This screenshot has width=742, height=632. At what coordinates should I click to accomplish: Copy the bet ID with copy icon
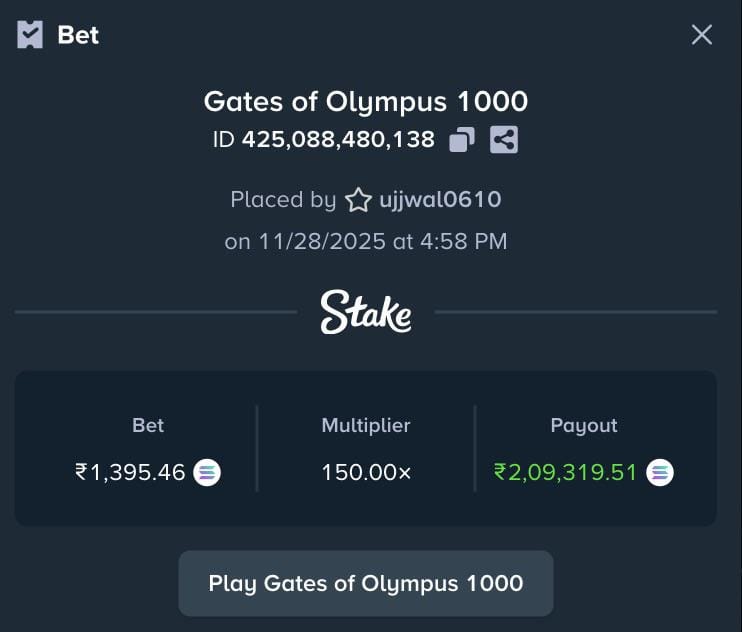pyautogui.click(x=461, y=140)
